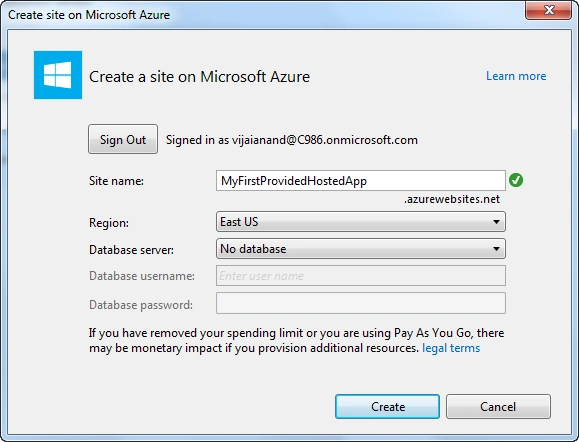Click the arrow on the Database server dropdown

[x=496, y=249]
